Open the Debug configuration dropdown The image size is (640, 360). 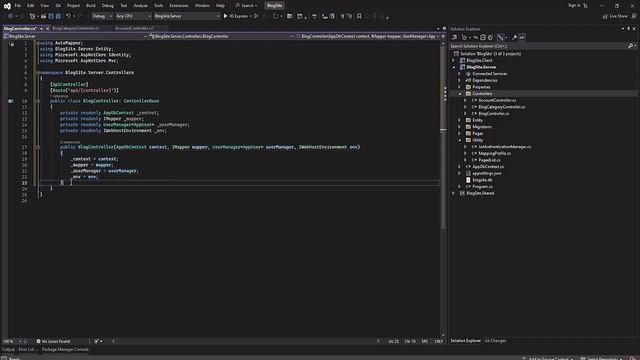pyautogui.click(x=102, y=16)
